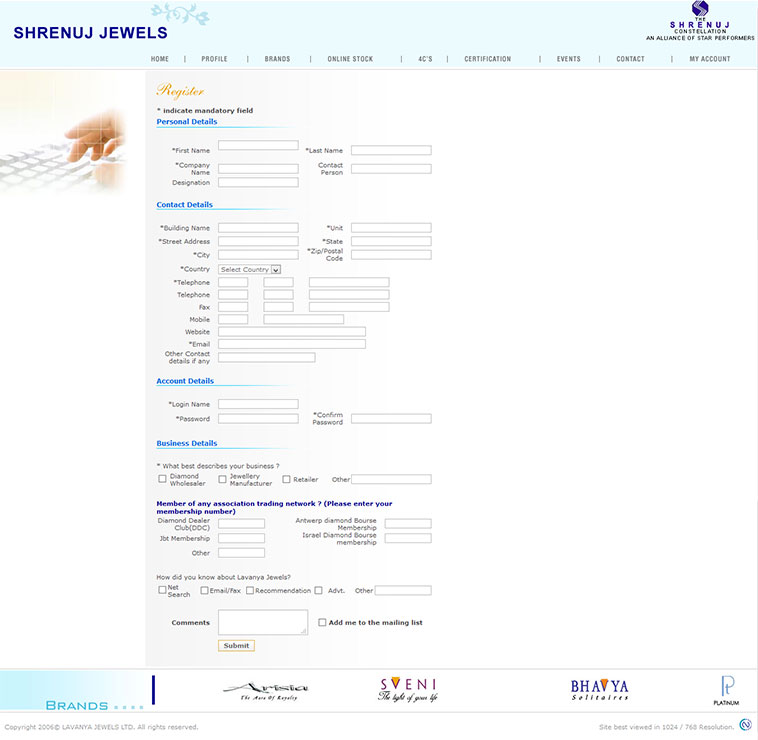This screenshot has width=758, height=740.
Task: Focus the Building Name field
Action: 258,228
